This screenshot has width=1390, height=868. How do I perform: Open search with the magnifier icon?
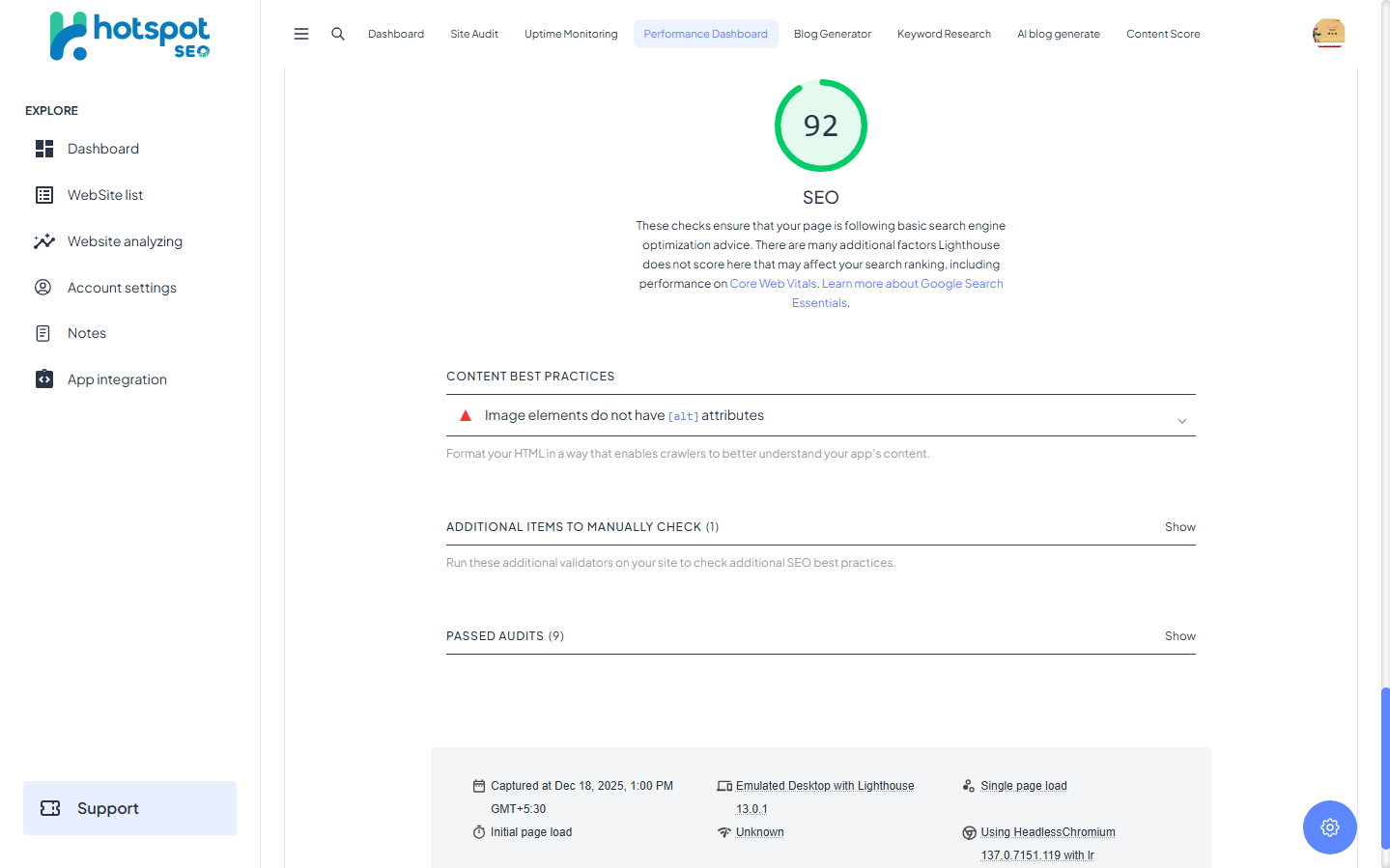pos(338,34)
